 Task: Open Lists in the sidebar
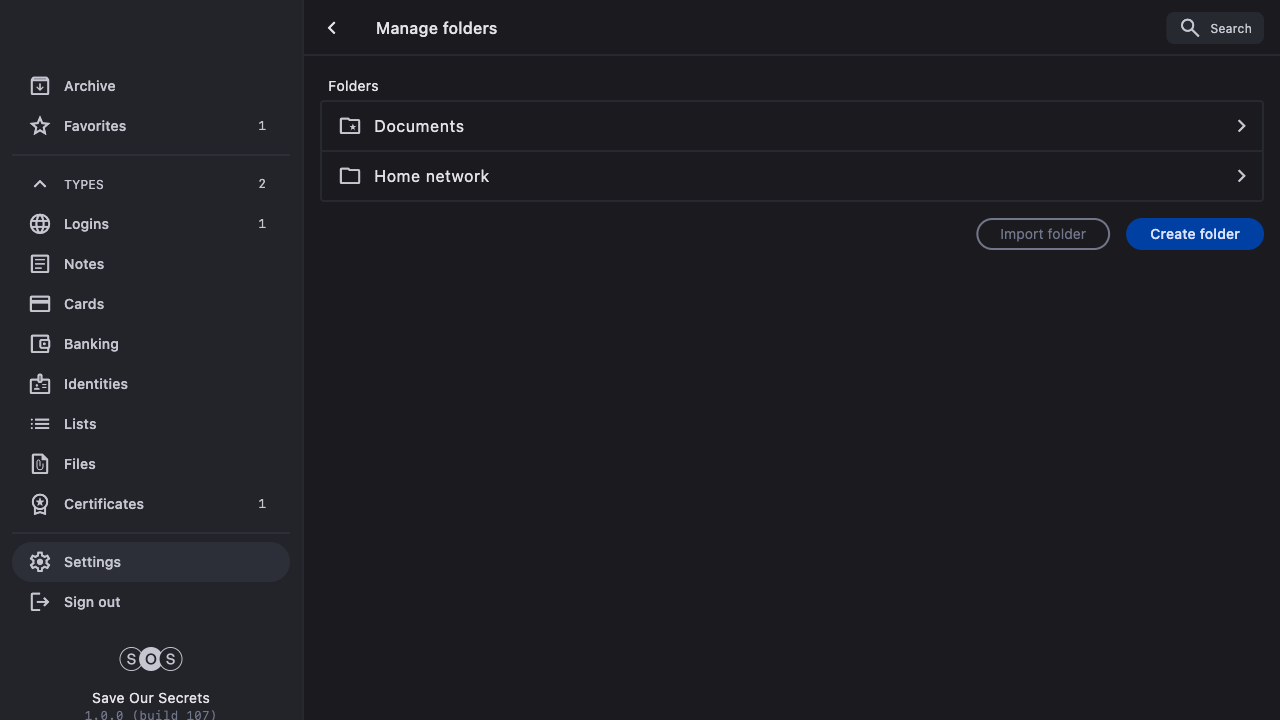[80, 424]
